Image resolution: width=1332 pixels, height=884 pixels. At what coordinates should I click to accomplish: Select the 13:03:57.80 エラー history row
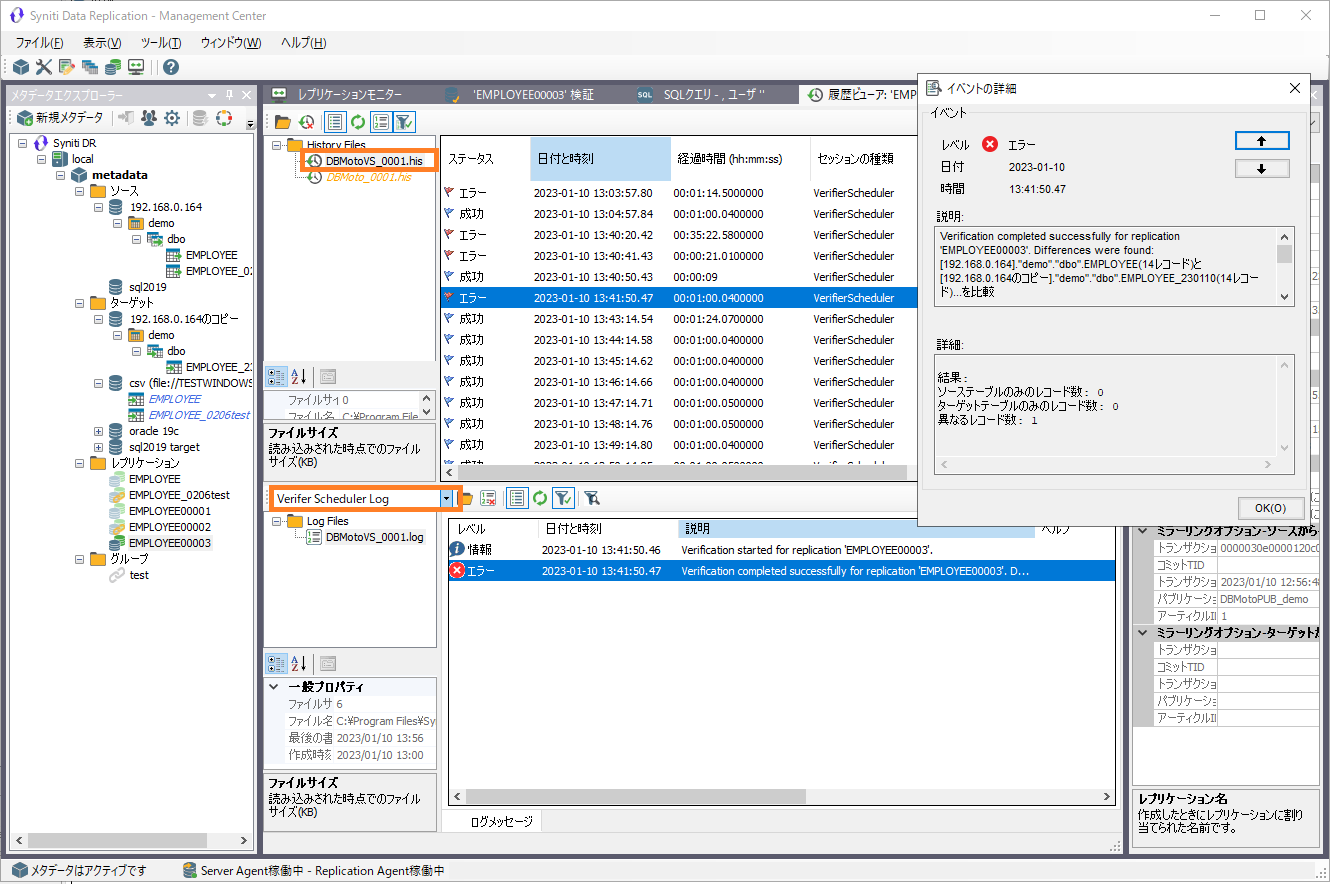[679, 193]
